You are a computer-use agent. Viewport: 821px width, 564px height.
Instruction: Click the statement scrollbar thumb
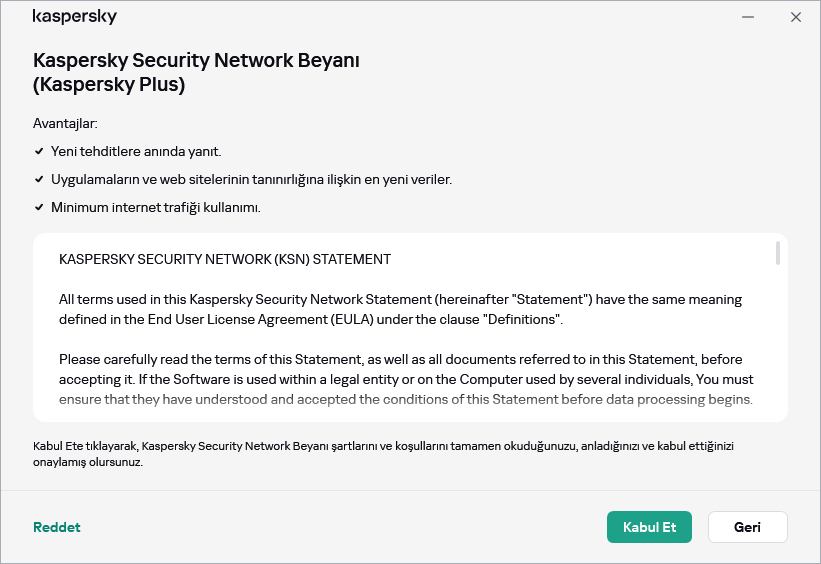click(778, 253)
